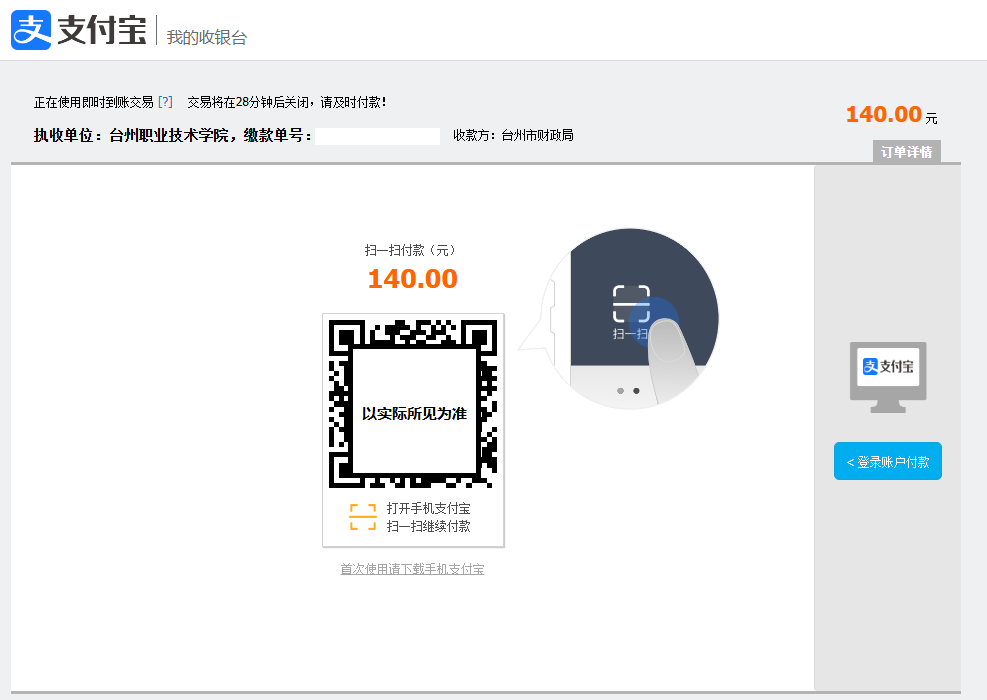Viewport: 987px width, 700px height.
Task: Click the blue Alipay logo icon
Action: coord(31,30)
